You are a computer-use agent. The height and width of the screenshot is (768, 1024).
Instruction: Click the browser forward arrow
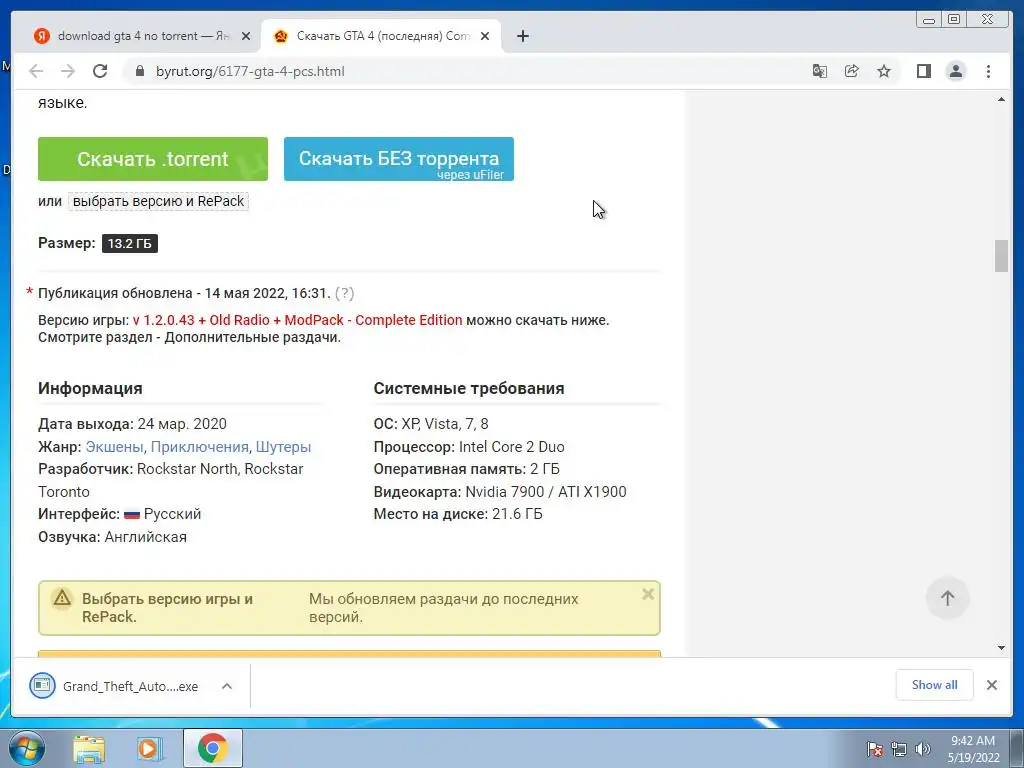pyautogui.click(x=68, y=71)
